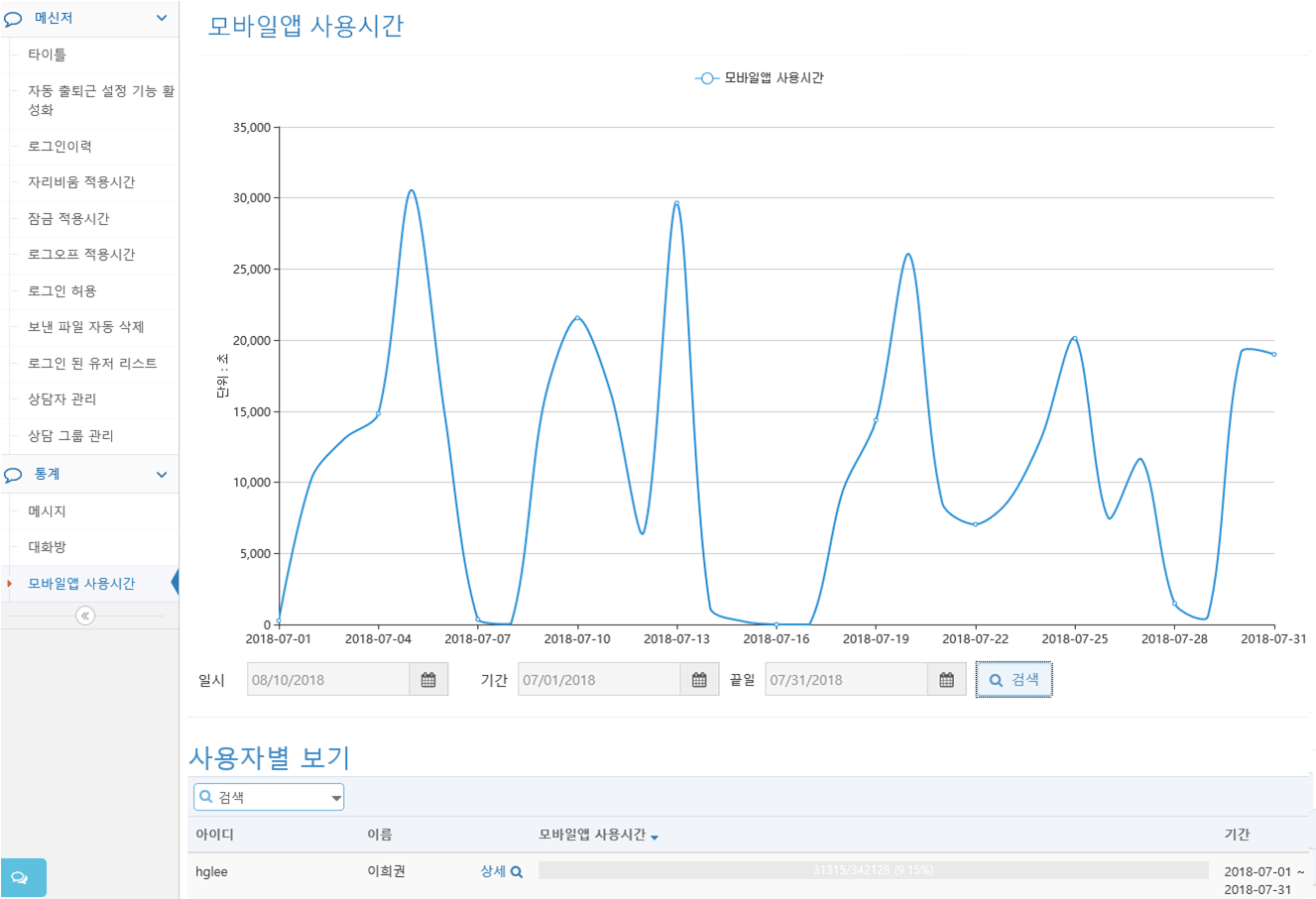The height and width of the screenshot is (899, 1316).
Task: Click the calendar icon beside 일시 date field
Action: pyautogui.click(x=428, y=680)
